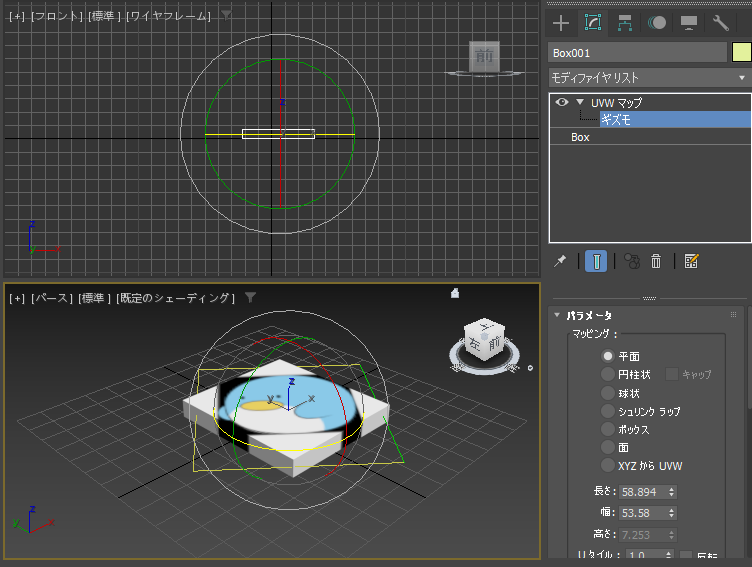752x567 pixels.
Task: Click the Pin Stack icon
Action: pyautogui.click(x=560, y=261)
